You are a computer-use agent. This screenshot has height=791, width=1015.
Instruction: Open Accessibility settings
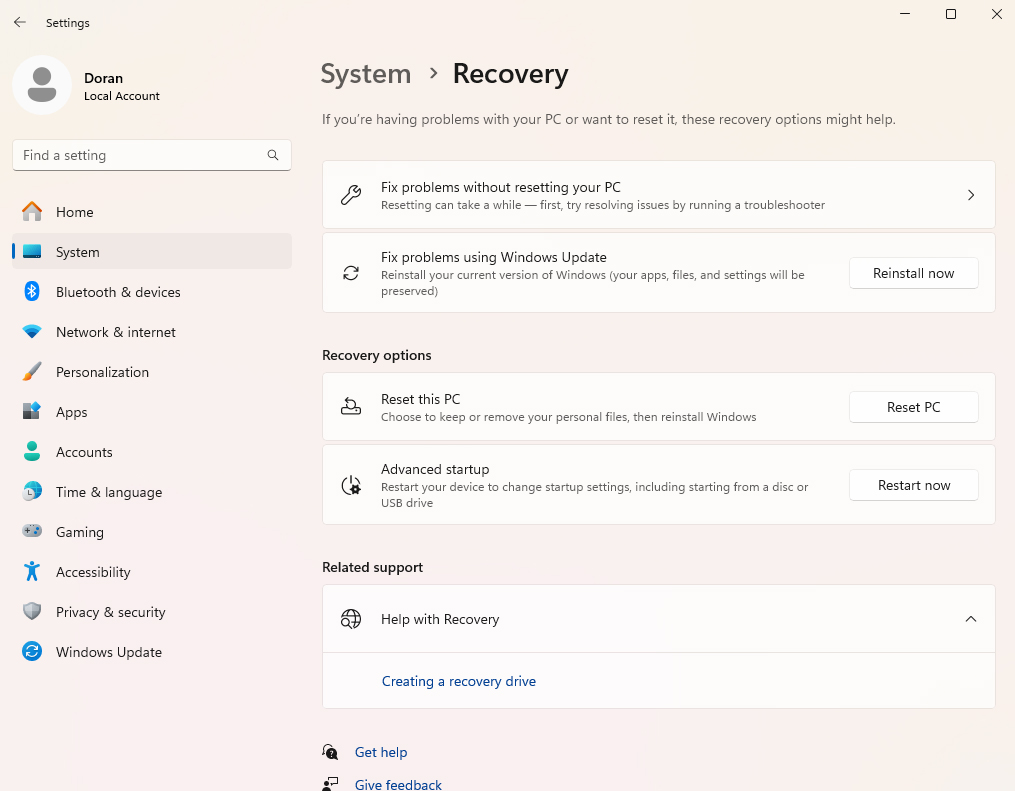[152, 572]
